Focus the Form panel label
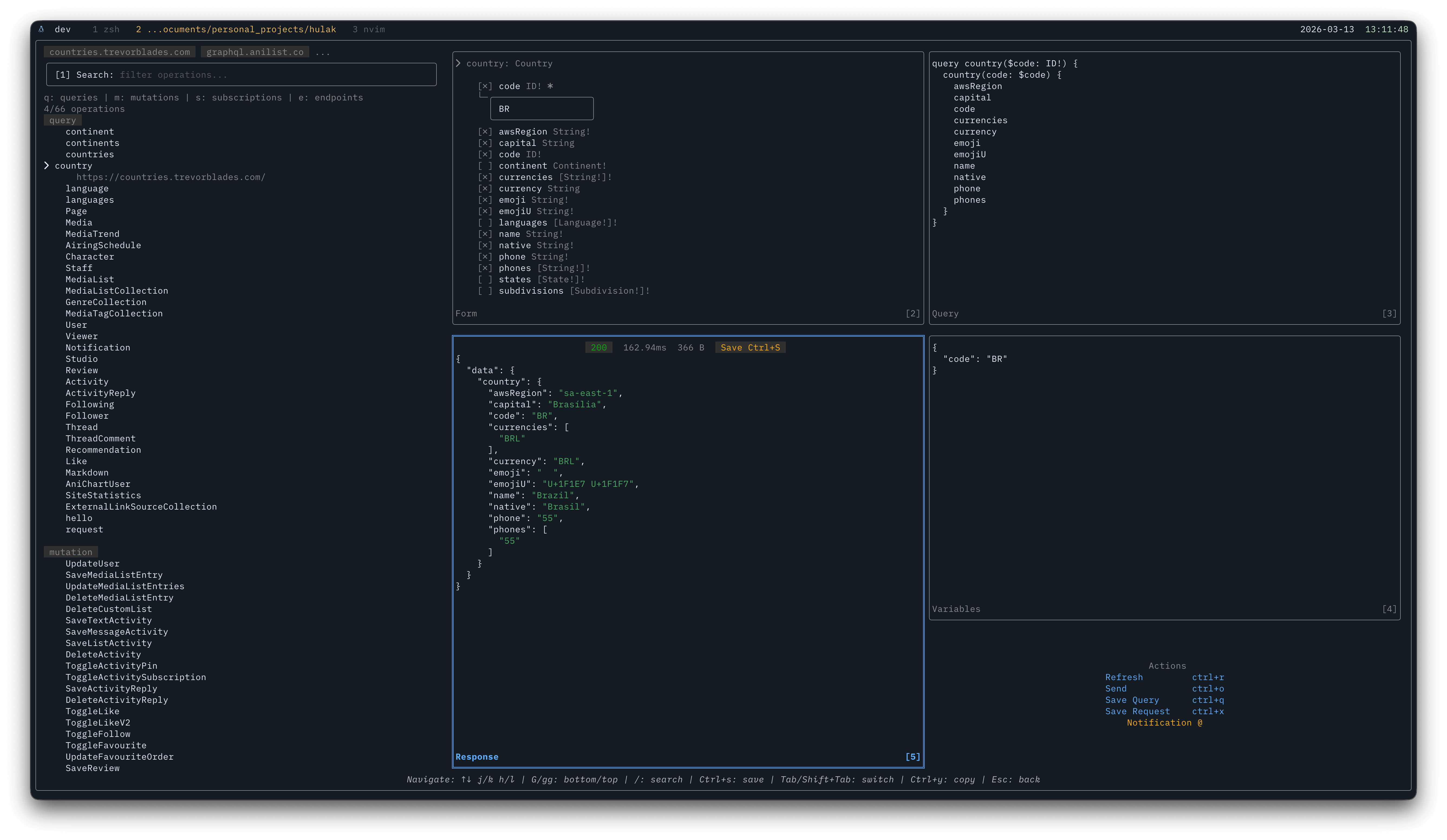 pos(466,314)
